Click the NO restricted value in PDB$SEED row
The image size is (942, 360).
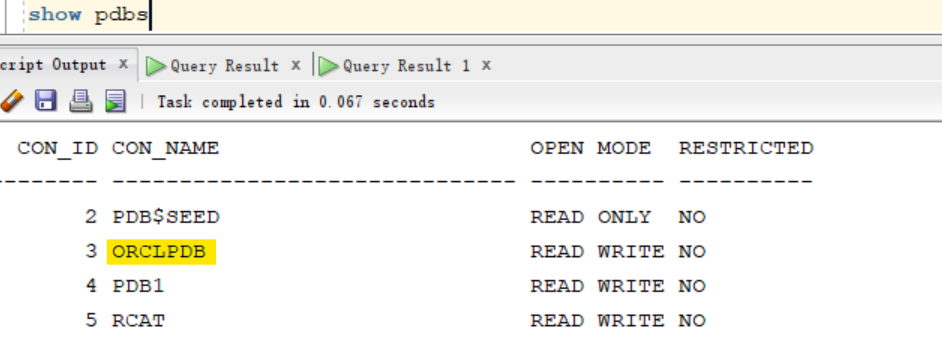692,217
